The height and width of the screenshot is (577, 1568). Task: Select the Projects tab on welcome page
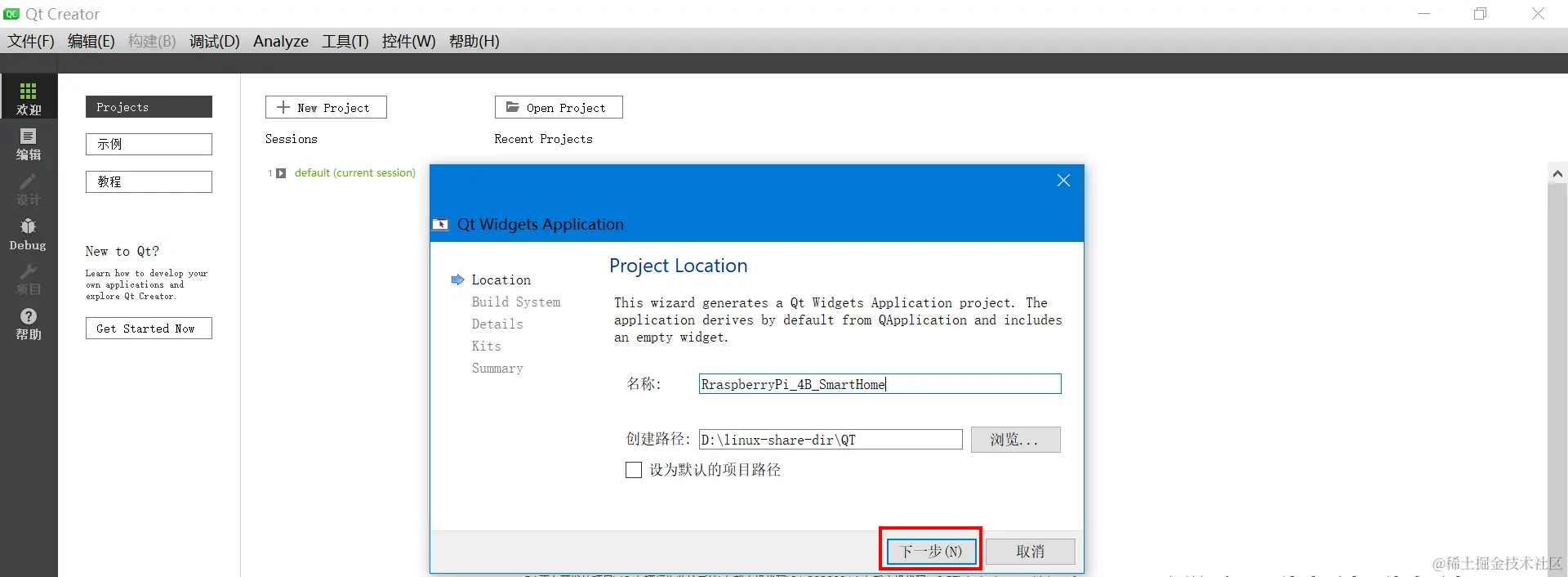click(149, 107)
